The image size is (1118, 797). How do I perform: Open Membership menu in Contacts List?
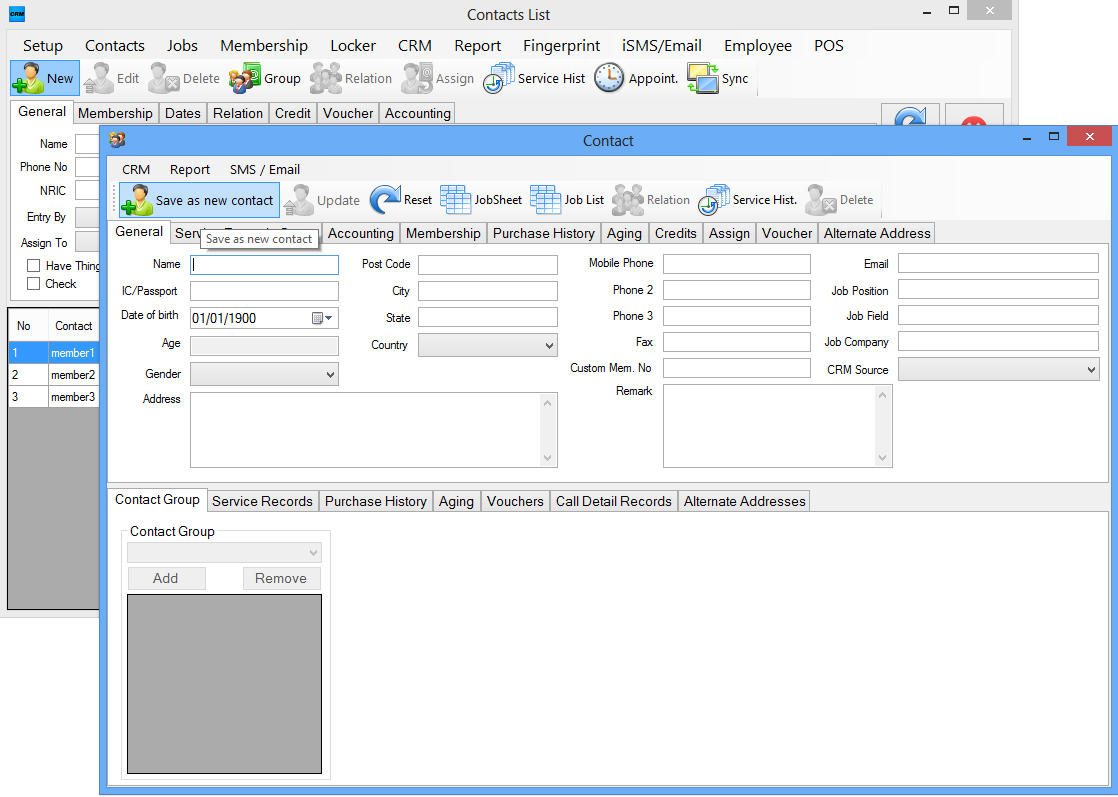tap(264, 46)
